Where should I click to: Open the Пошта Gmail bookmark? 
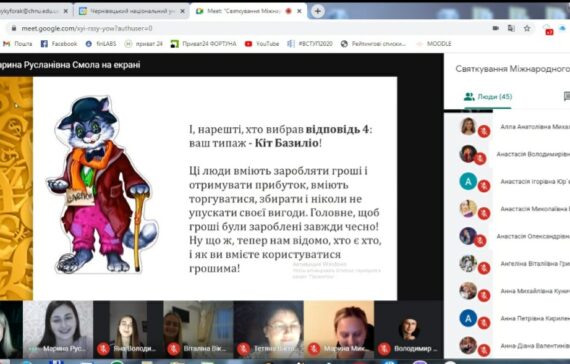tap(18, 44)
